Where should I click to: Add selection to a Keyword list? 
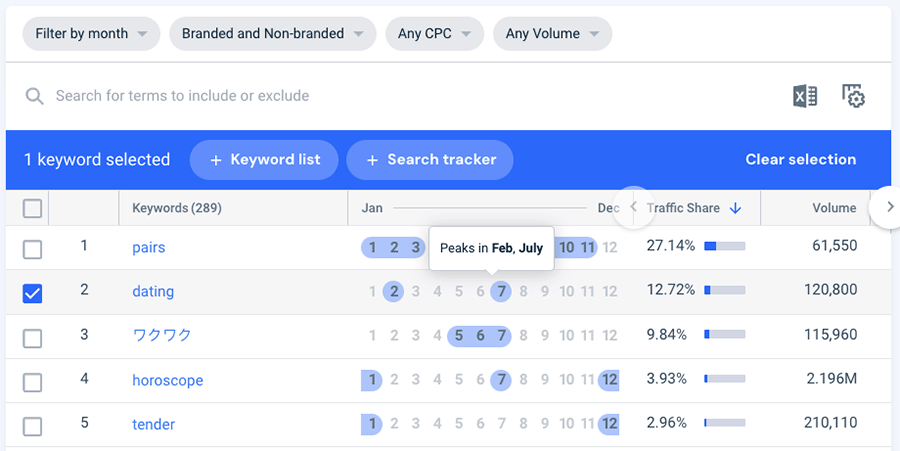pyautogui.click(x=264, y=160)
